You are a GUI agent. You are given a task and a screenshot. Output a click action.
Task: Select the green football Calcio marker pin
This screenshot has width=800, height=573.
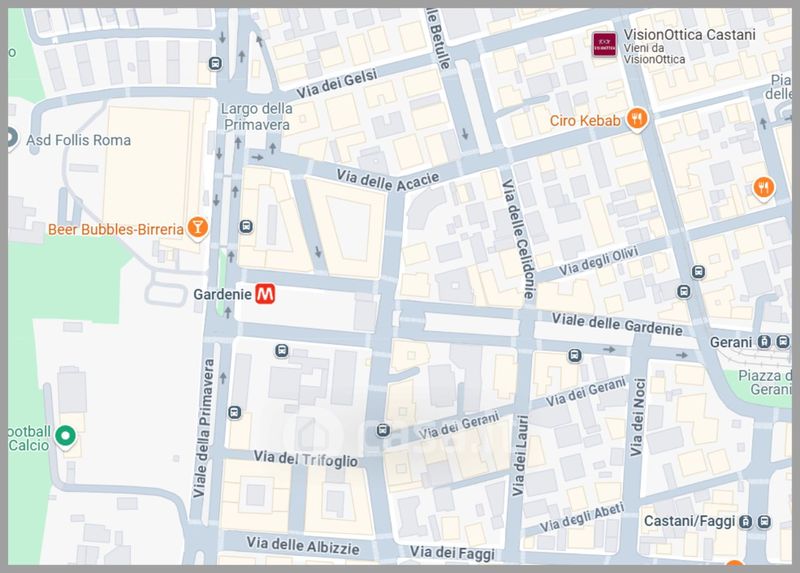click(65, 437)
